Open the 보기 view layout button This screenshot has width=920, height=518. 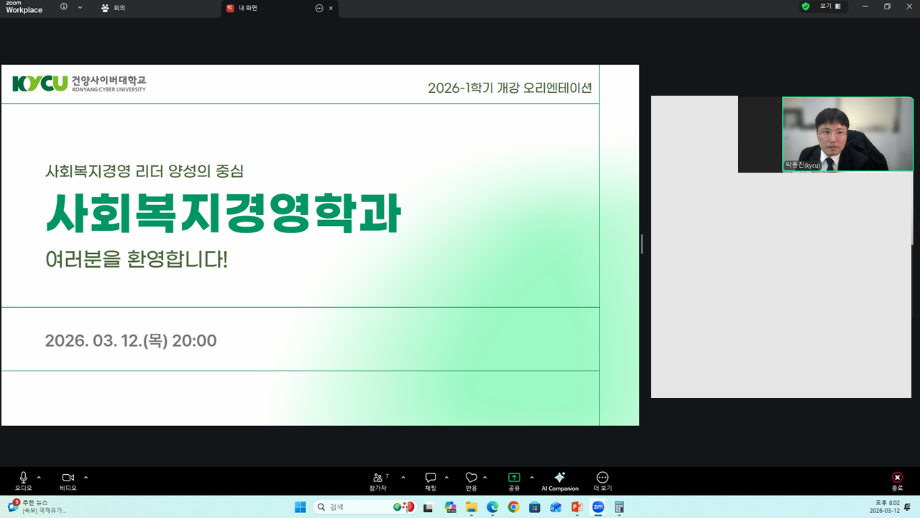pyautogui.click(x=830, y=6)
